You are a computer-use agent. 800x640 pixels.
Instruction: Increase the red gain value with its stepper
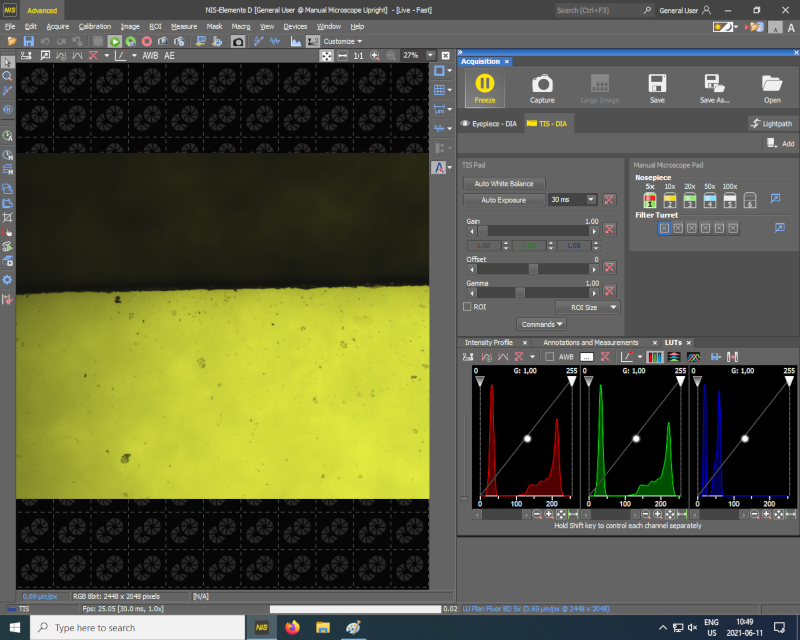[x=506, y=243]
